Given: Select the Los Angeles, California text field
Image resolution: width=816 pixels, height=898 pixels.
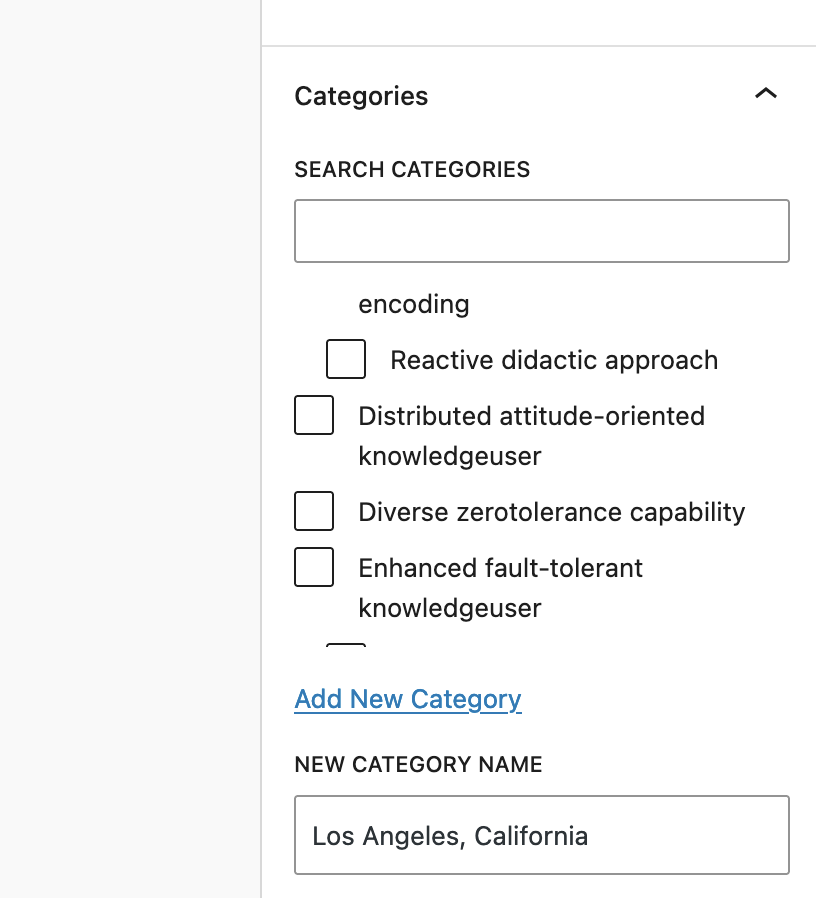Looking at the screenshot, I should click(541, 835).
